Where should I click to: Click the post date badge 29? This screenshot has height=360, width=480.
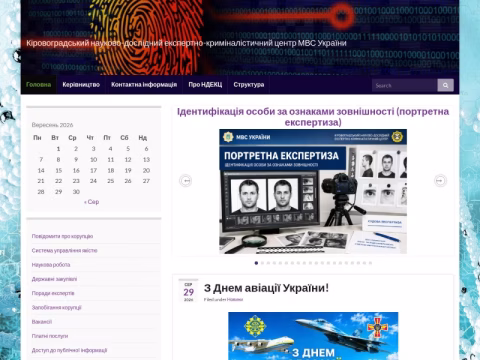click(188, 292)
